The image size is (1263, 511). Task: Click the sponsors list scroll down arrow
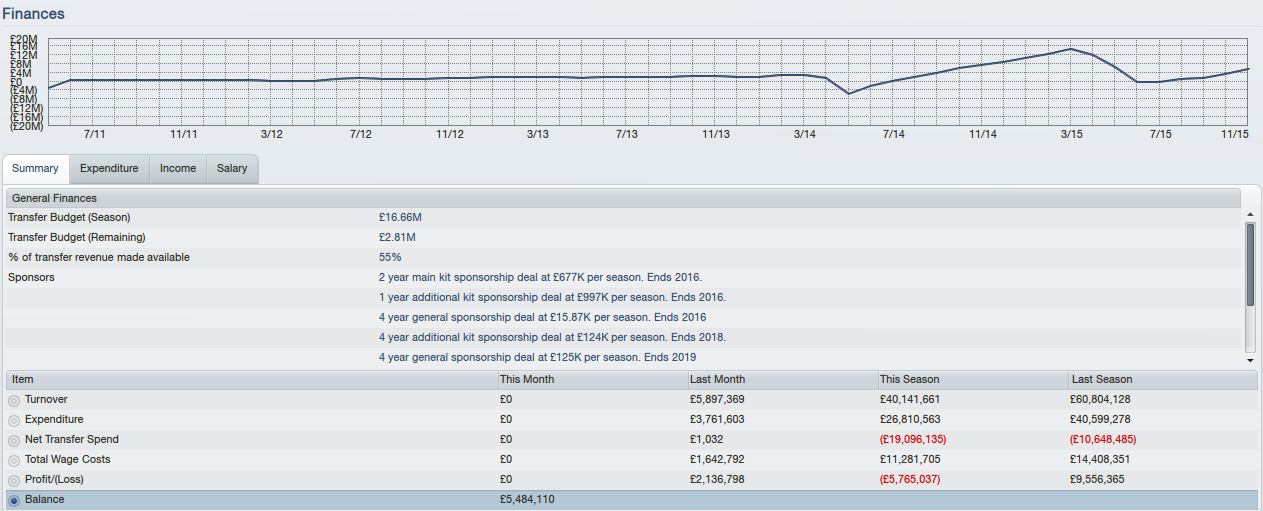(x=1250, y=360)
